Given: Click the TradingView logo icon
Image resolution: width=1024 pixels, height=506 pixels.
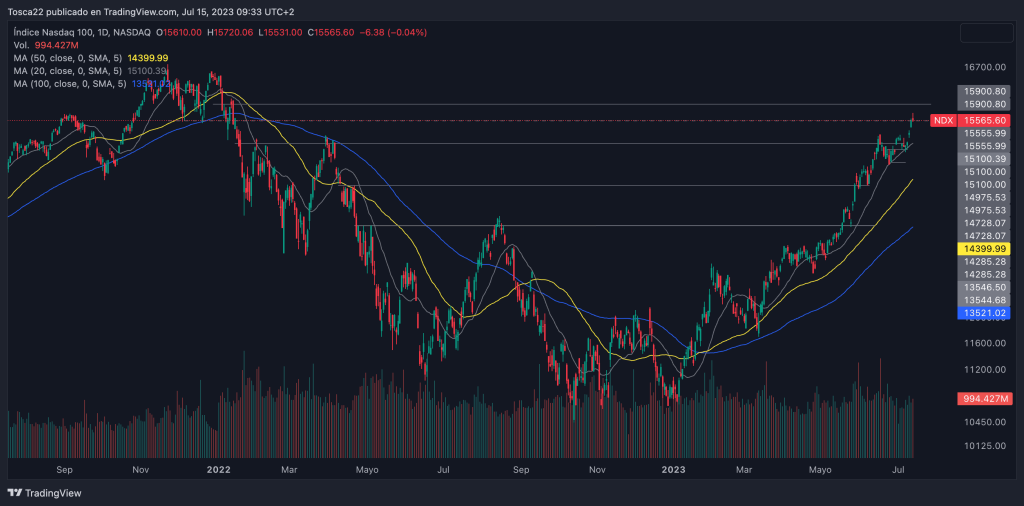Looking at the screenshot, I should tap(14, 493).
